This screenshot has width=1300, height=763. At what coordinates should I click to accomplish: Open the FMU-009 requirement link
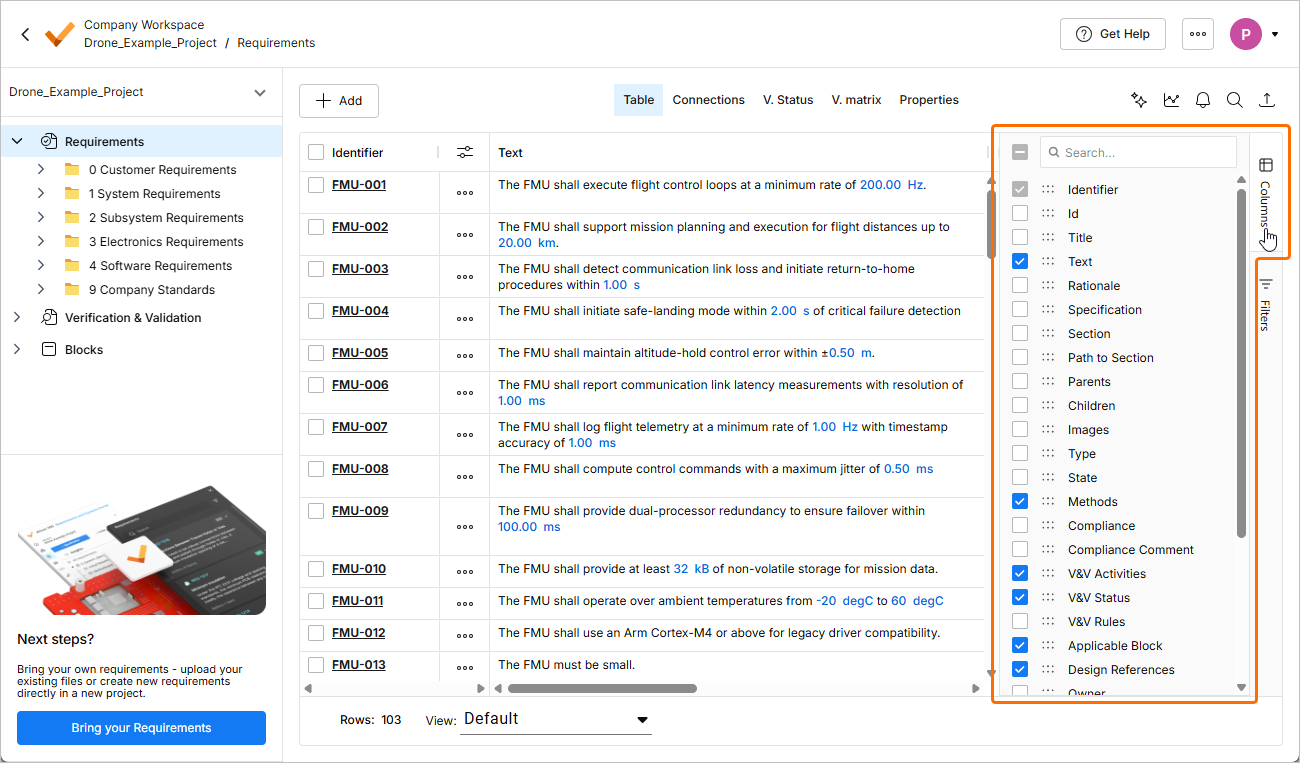[x=359, y=511]
